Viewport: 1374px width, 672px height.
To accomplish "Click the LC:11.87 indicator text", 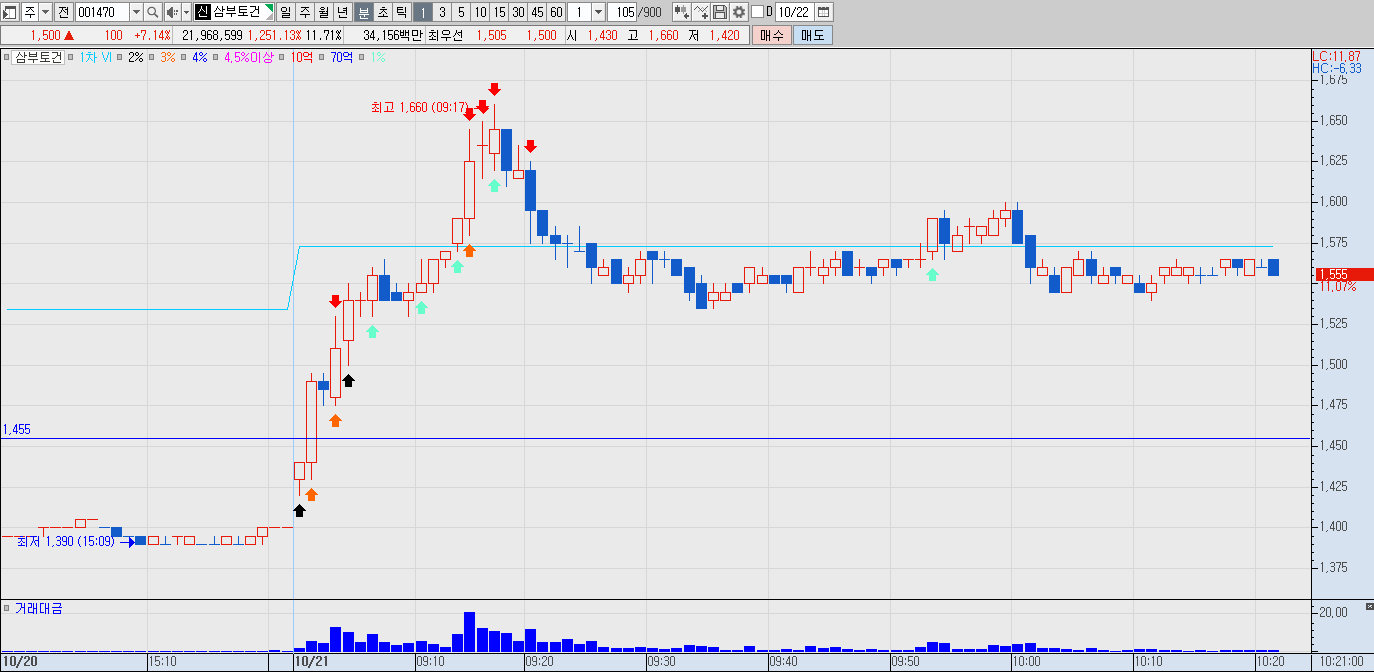I will tap(1337, 56).
